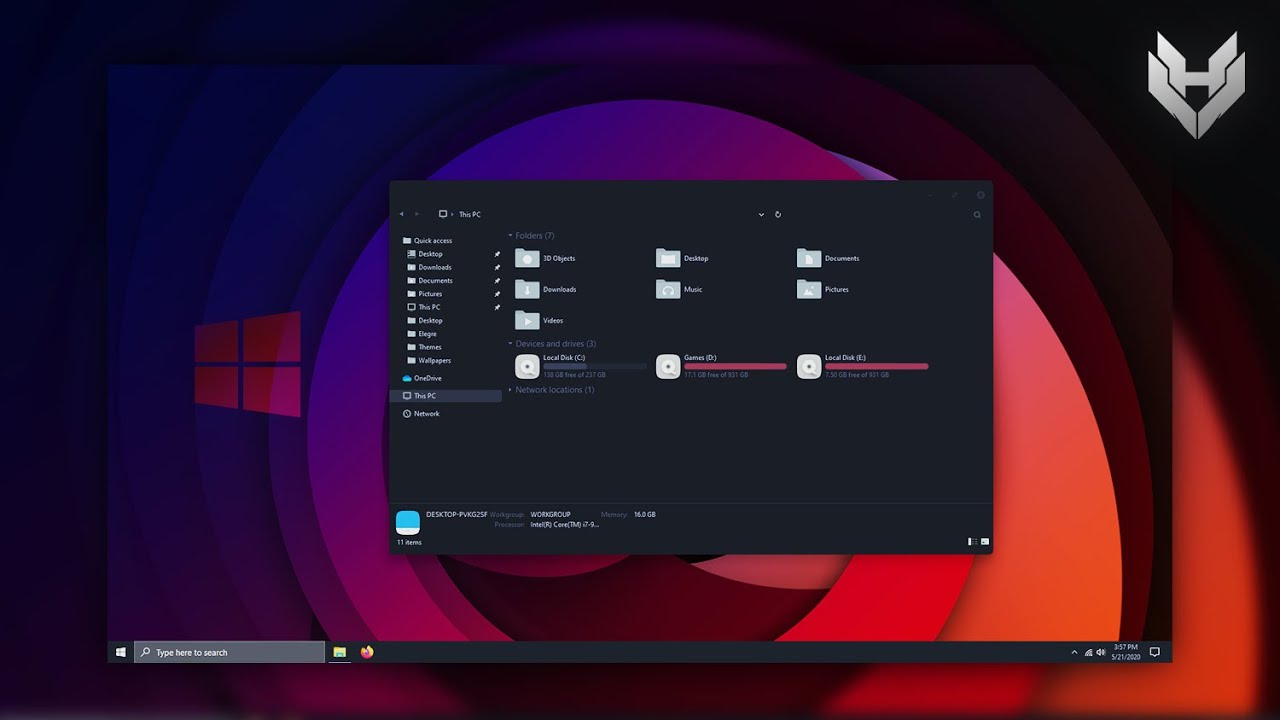Select the Local Disk (E:) drive icon

tap(809, 366)
